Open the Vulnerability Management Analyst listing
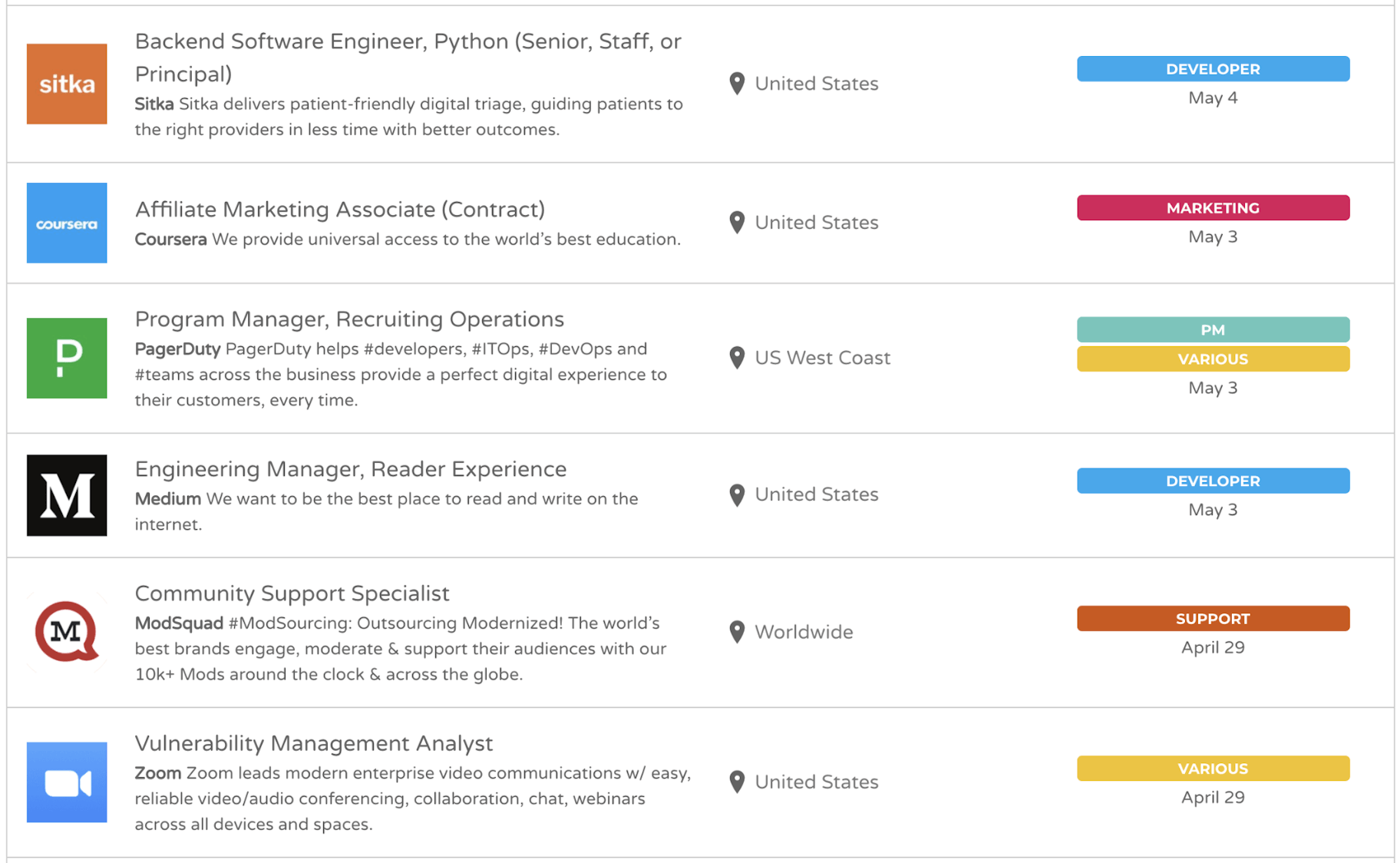 click(314, 743)
